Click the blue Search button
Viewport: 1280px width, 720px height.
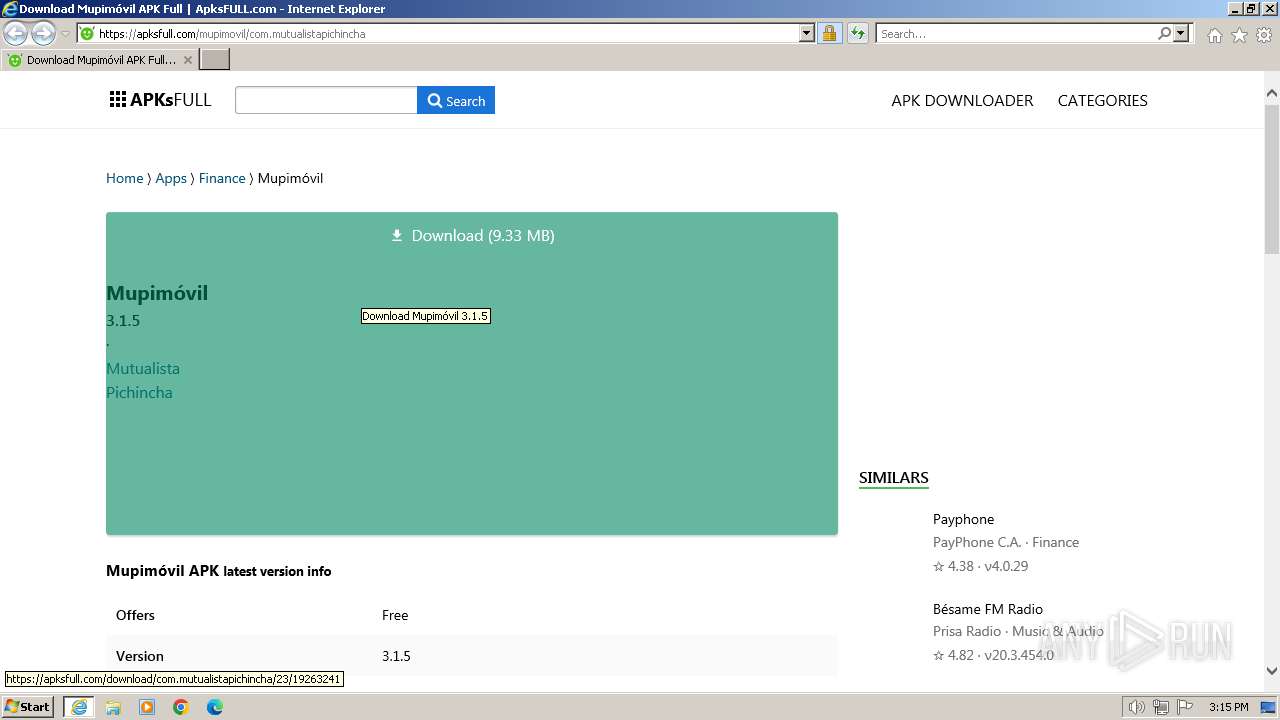point(456,100)
